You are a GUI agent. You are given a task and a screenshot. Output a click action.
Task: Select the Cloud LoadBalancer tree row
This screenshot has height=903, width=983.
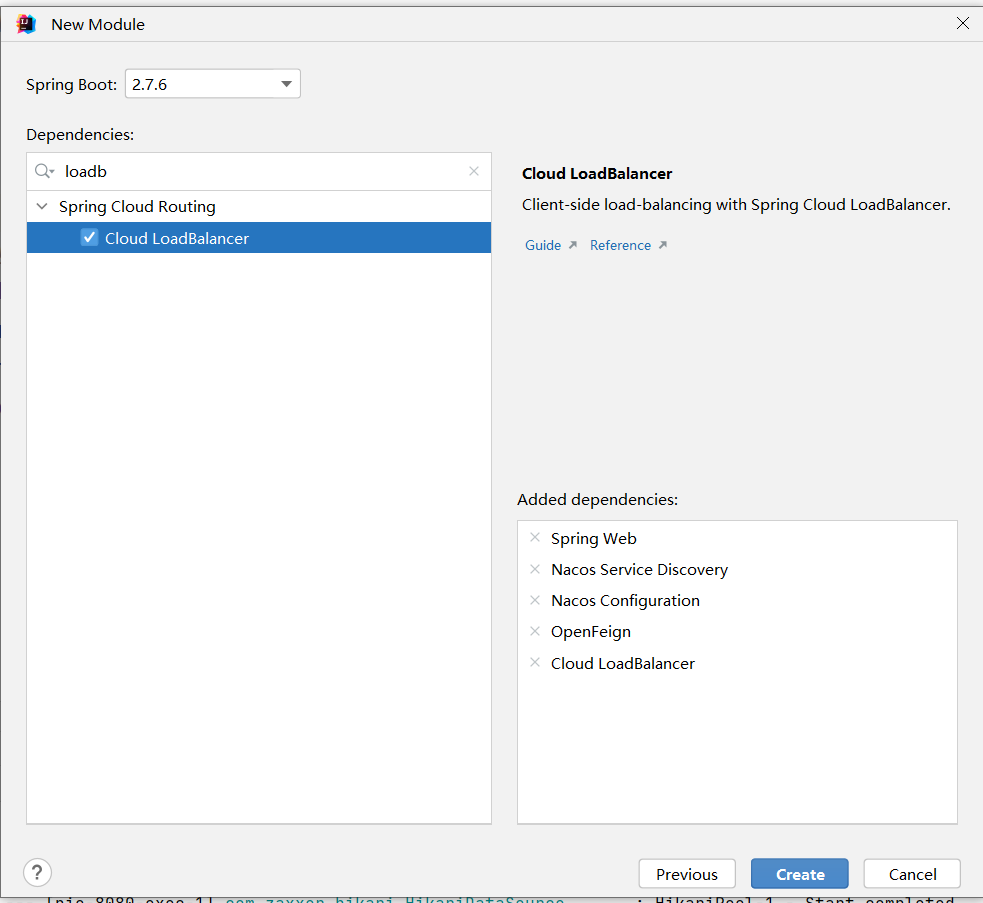click(259, 238)
